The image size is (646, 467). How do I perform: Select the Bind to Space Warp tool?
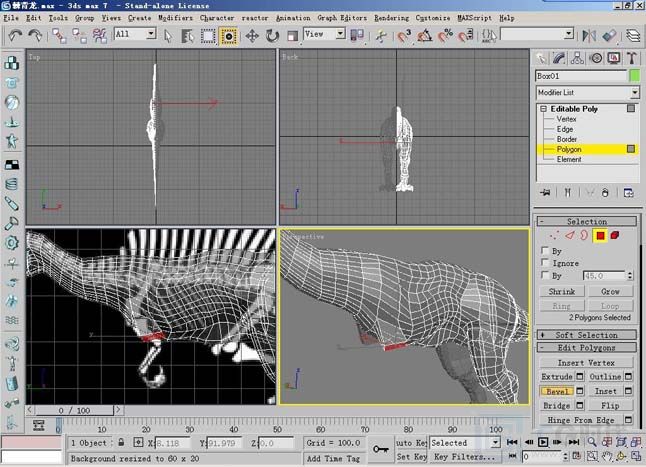click(x=100, y=36)
